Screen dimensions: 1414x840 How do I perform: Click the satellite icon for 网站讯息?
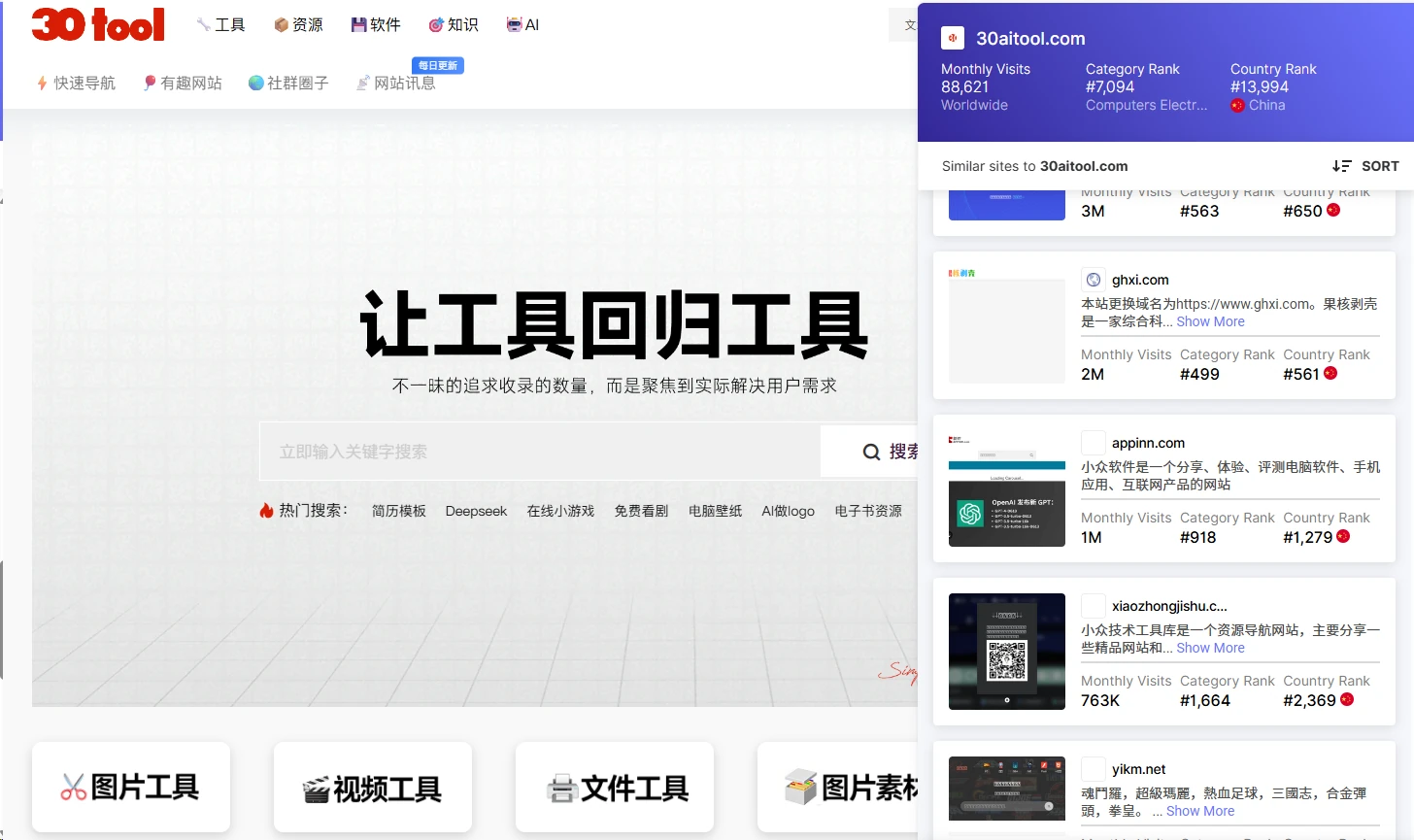click(363, 84)
